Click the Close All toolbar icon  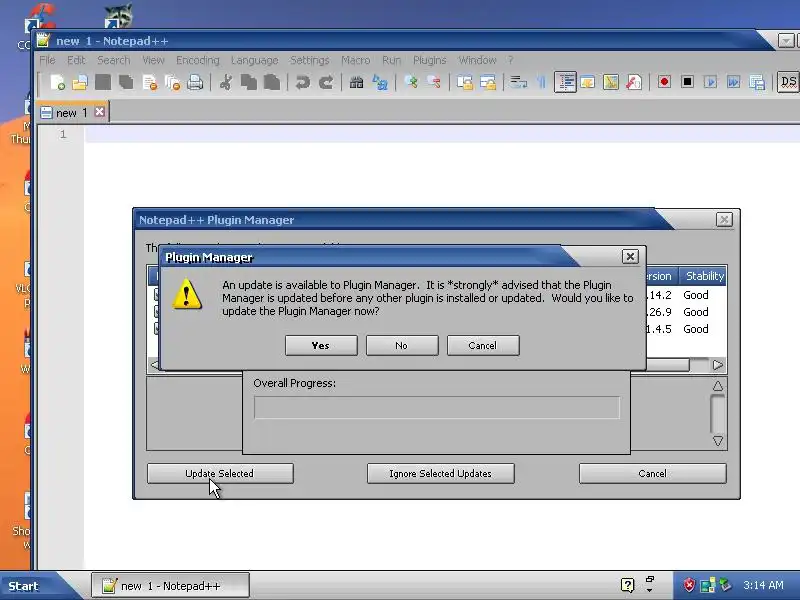[x=172, y=82]
